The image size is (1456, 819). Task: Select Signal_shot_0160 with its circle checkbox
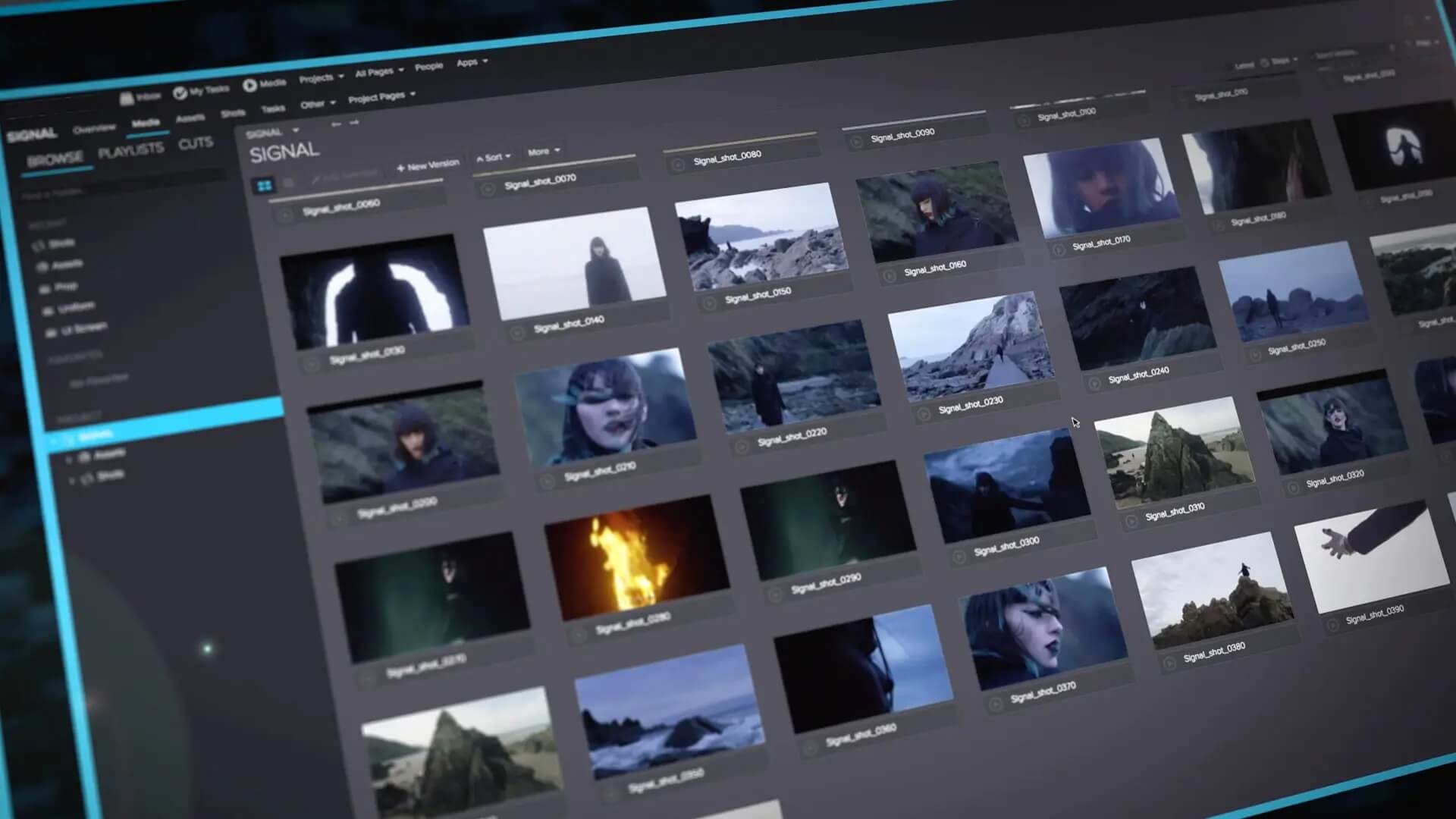(x=889, y=275)
